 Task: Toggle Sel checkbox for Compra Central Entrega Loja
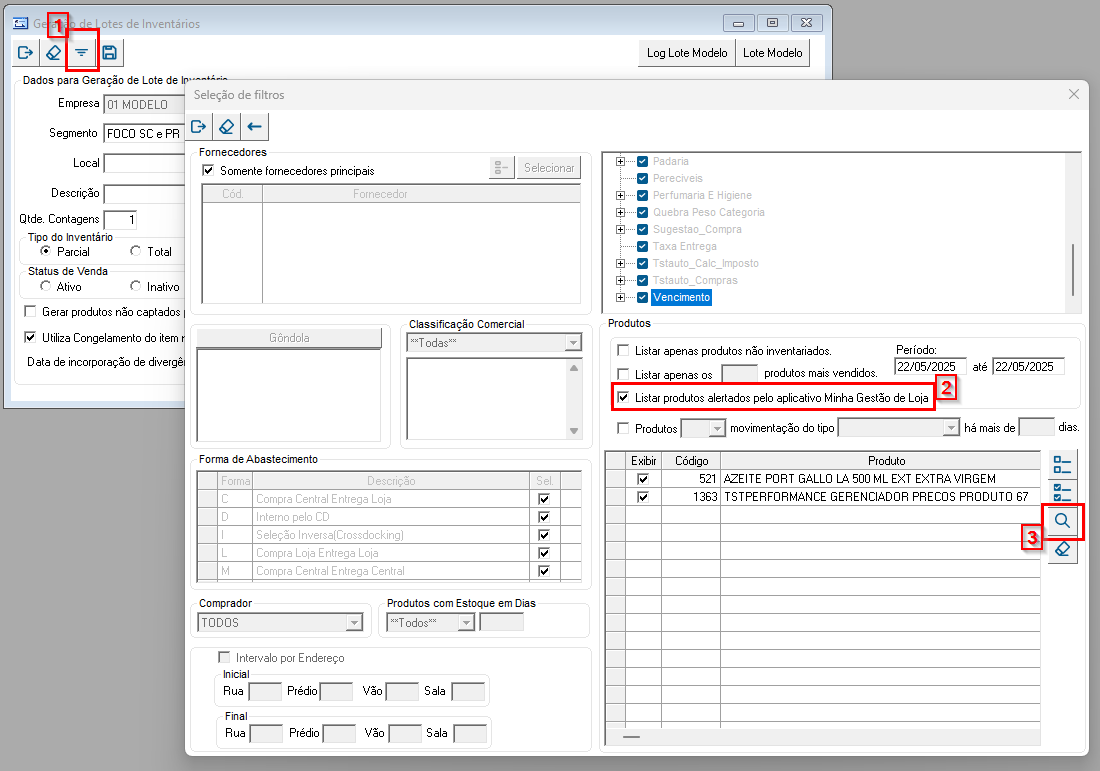coord(544,499)
